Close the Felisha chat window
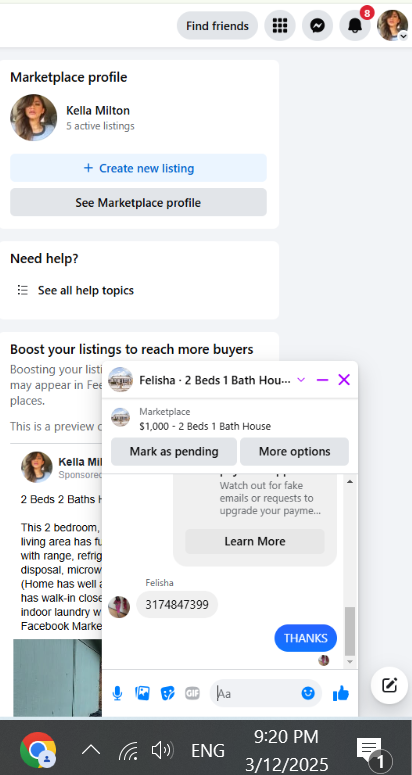 (344, 380)
